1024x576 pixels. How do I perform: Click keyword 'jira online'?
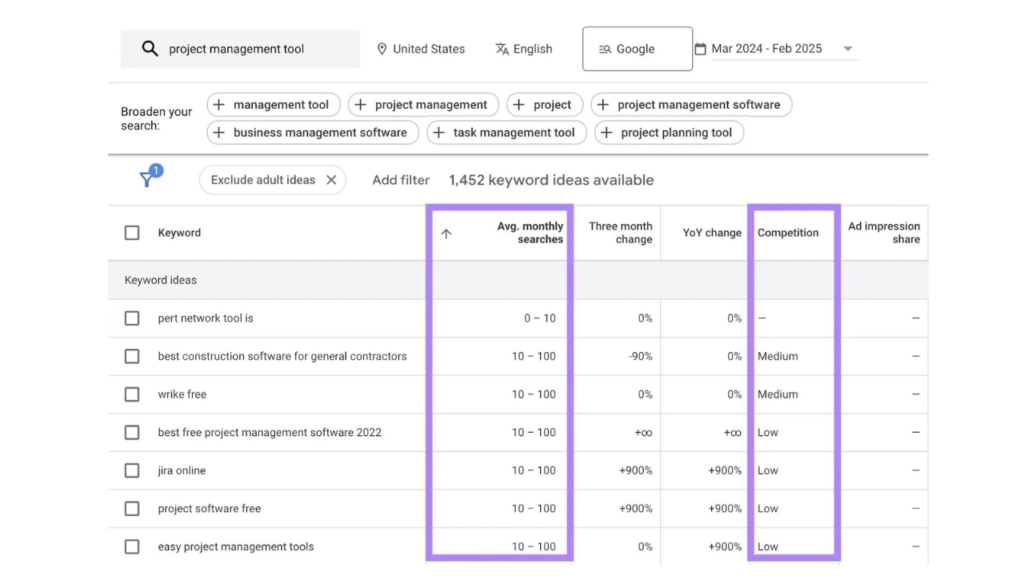(x=182, y=470)
